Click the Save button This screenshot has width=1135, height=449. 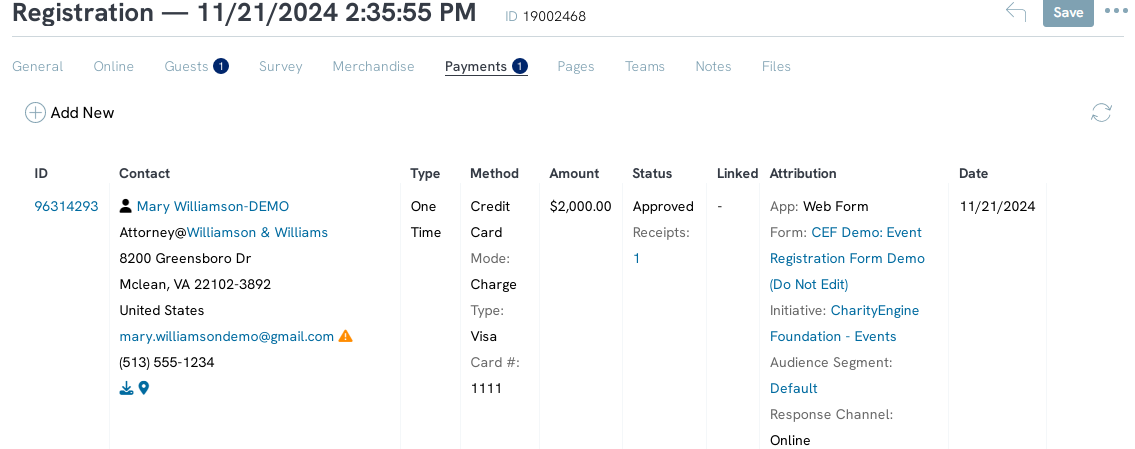pos(1068,12)
